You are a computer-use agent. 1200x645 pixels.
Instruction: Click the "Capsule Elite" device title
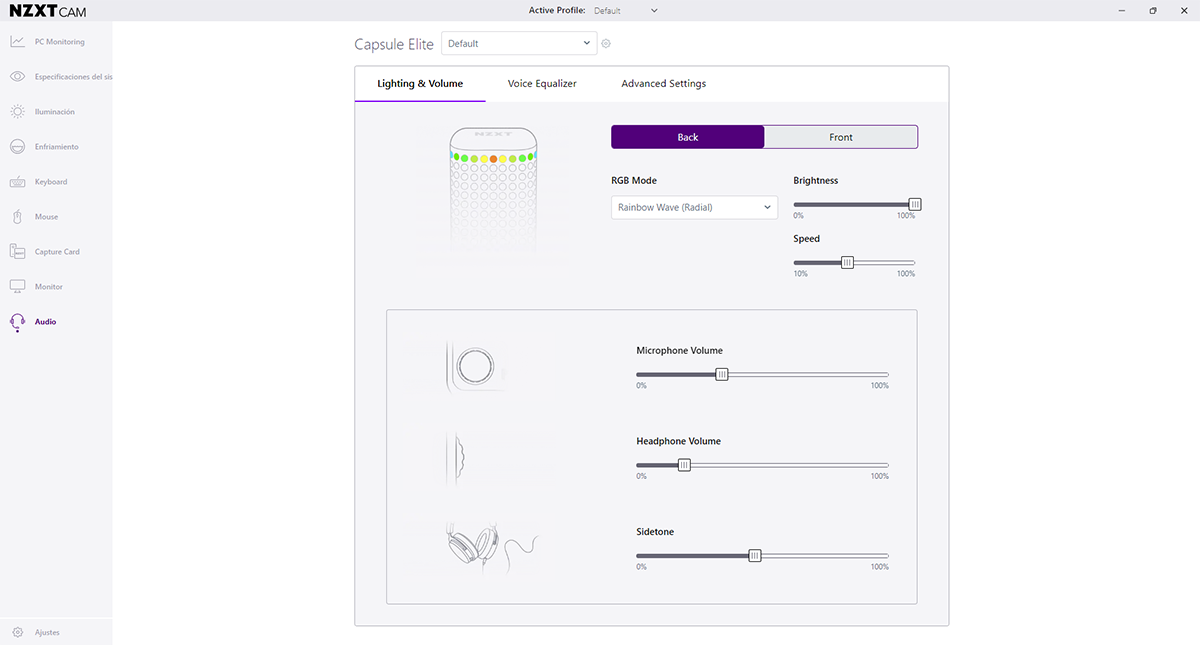394,44
